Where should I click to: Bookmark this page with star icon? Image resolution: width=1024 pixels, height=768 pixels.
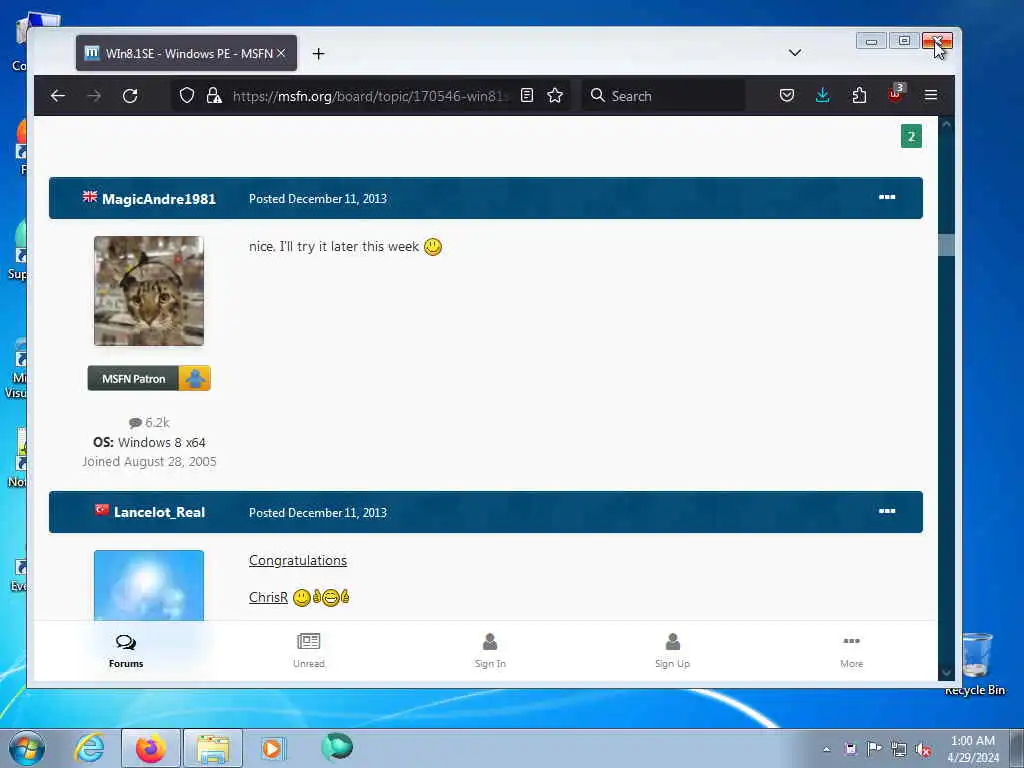point(555,96)
